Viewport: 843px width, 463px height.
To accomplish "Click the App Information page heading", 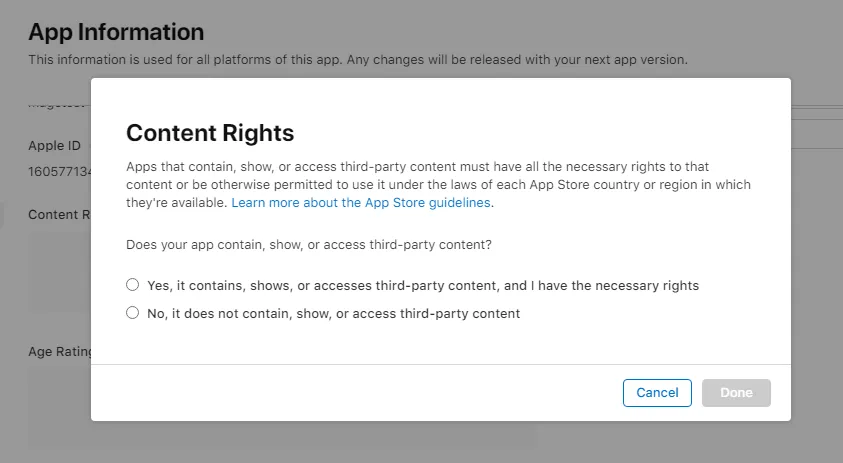I will tap(116, 32).
